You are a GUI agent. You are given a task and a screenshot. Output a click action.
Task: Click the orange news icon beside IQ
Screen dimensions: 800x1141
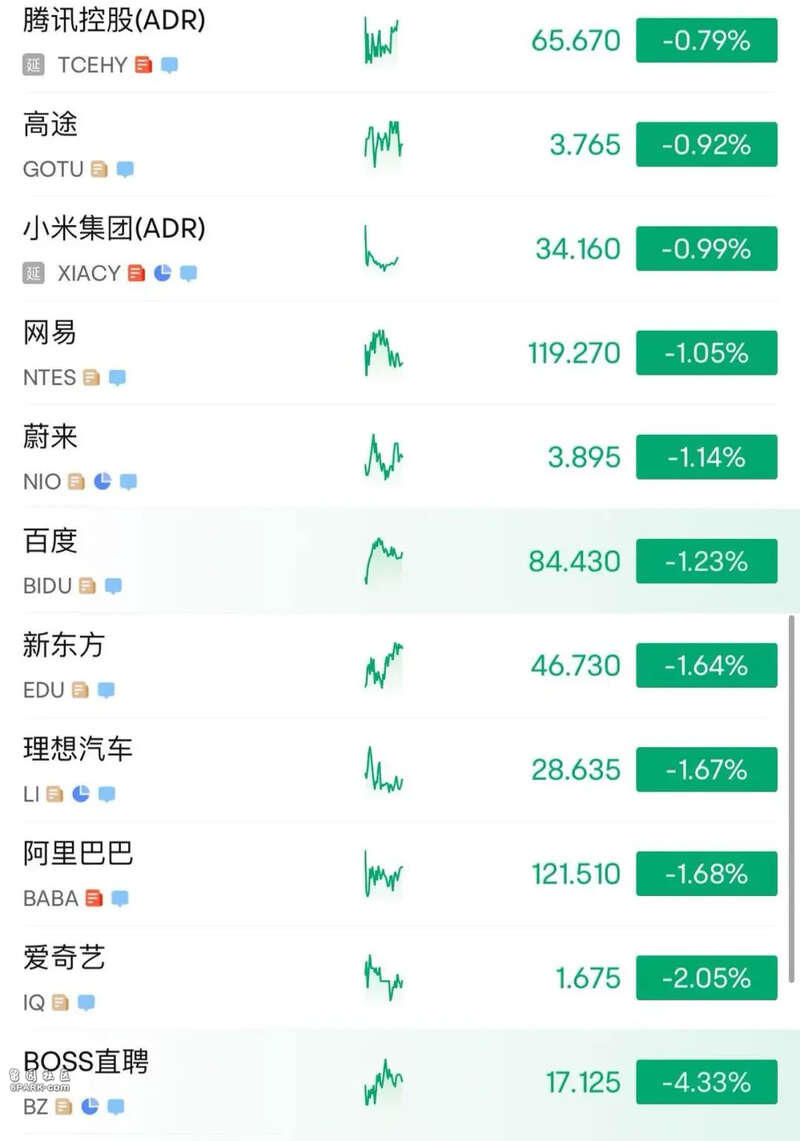pos(61,1003)
